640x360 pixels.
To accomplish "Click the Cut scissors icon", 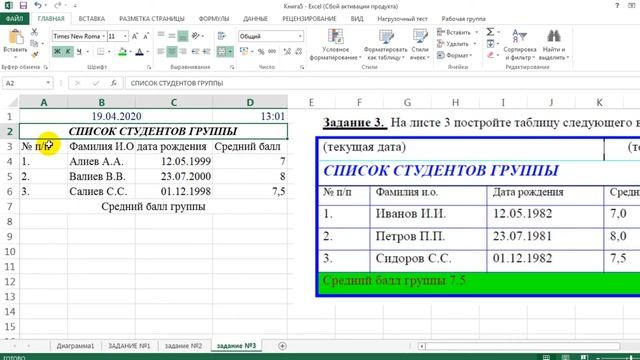I will coord(35,32).
